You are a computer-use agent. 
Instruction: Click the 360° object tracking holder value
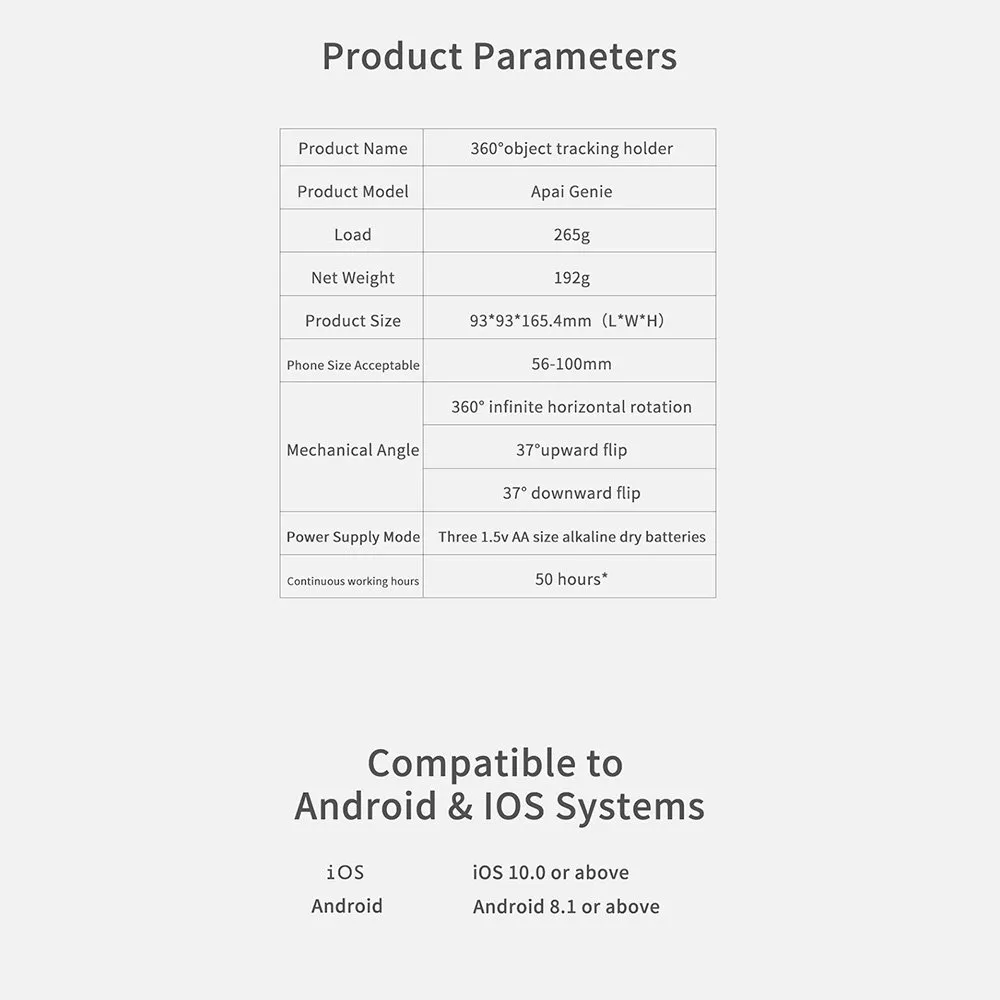[571, 148]
